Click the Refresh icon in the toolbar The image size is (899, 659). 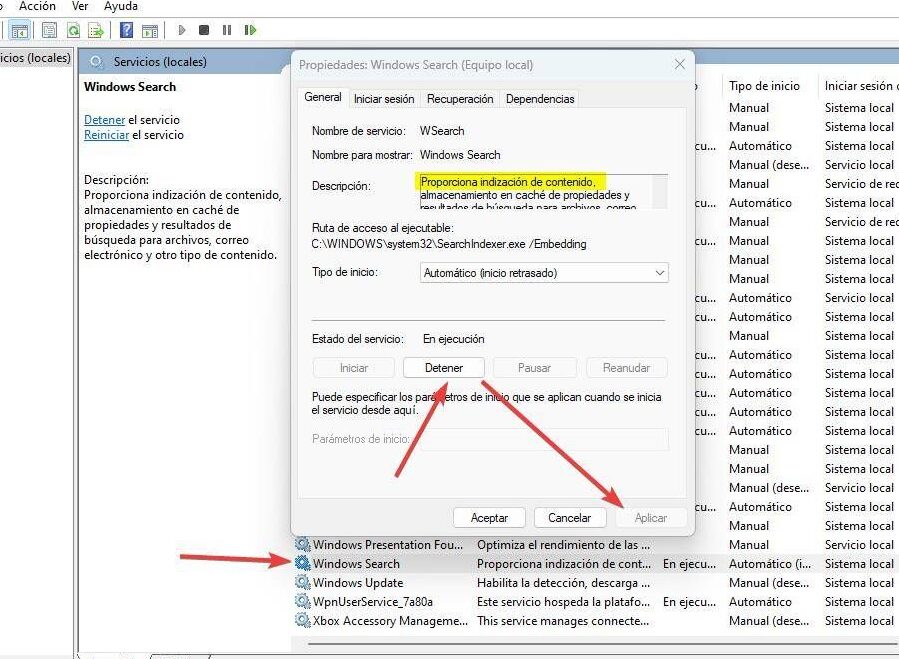(73, 30)
